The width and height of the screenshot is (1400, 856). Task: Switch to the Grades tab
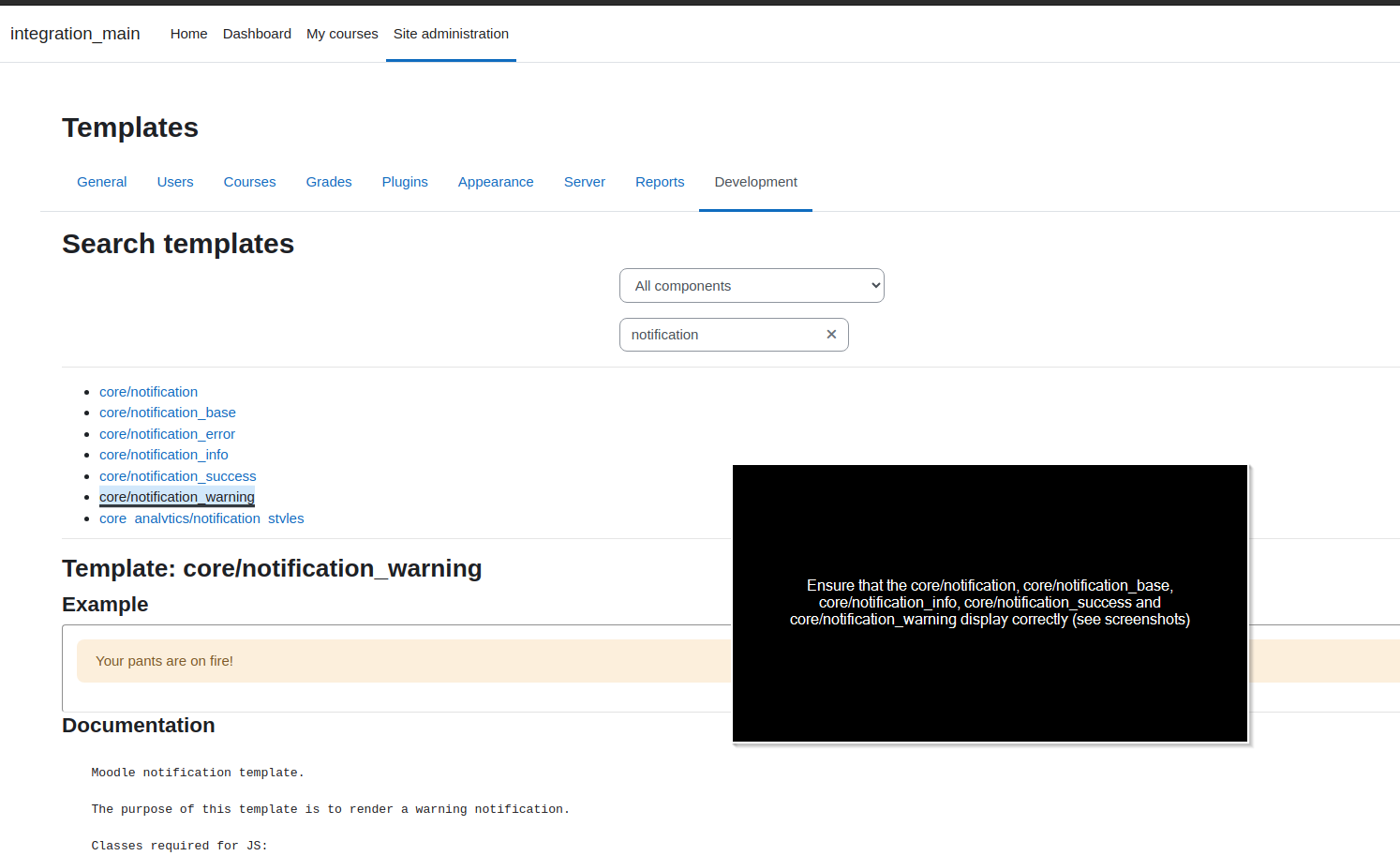point(329,182)
